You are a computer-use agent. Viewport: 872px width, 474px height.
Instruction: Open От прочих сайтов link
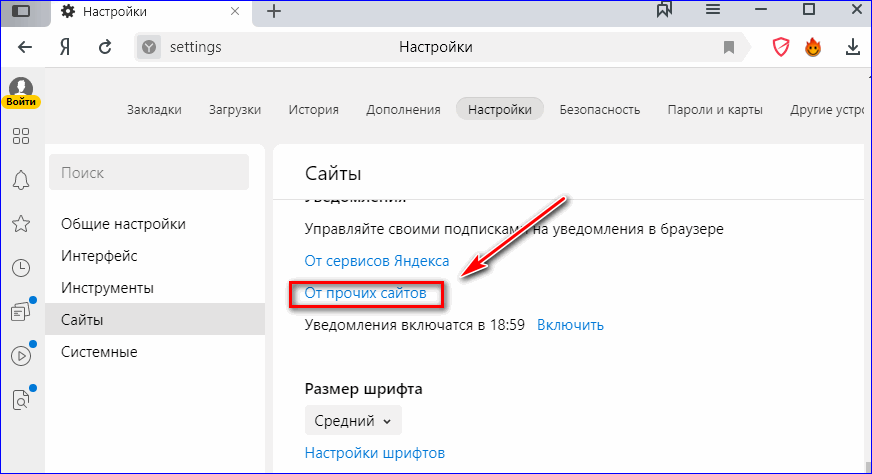[x=365, y=293]
